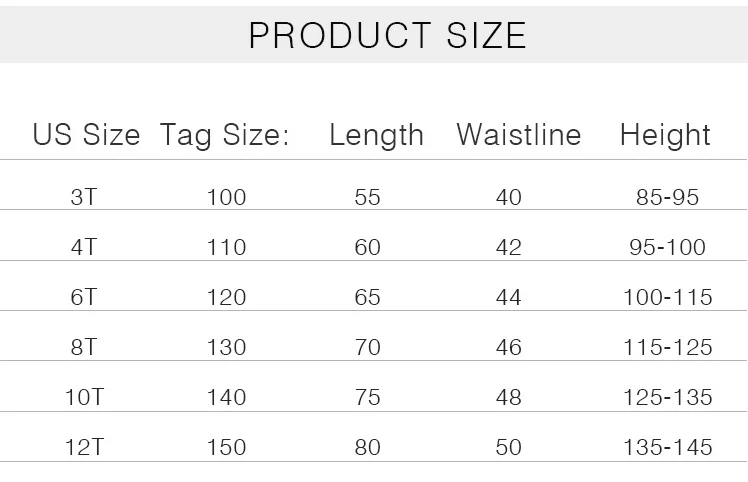748x482 pixels.
Task: Click tag size value 100
Action: click(x=227, y=197)
